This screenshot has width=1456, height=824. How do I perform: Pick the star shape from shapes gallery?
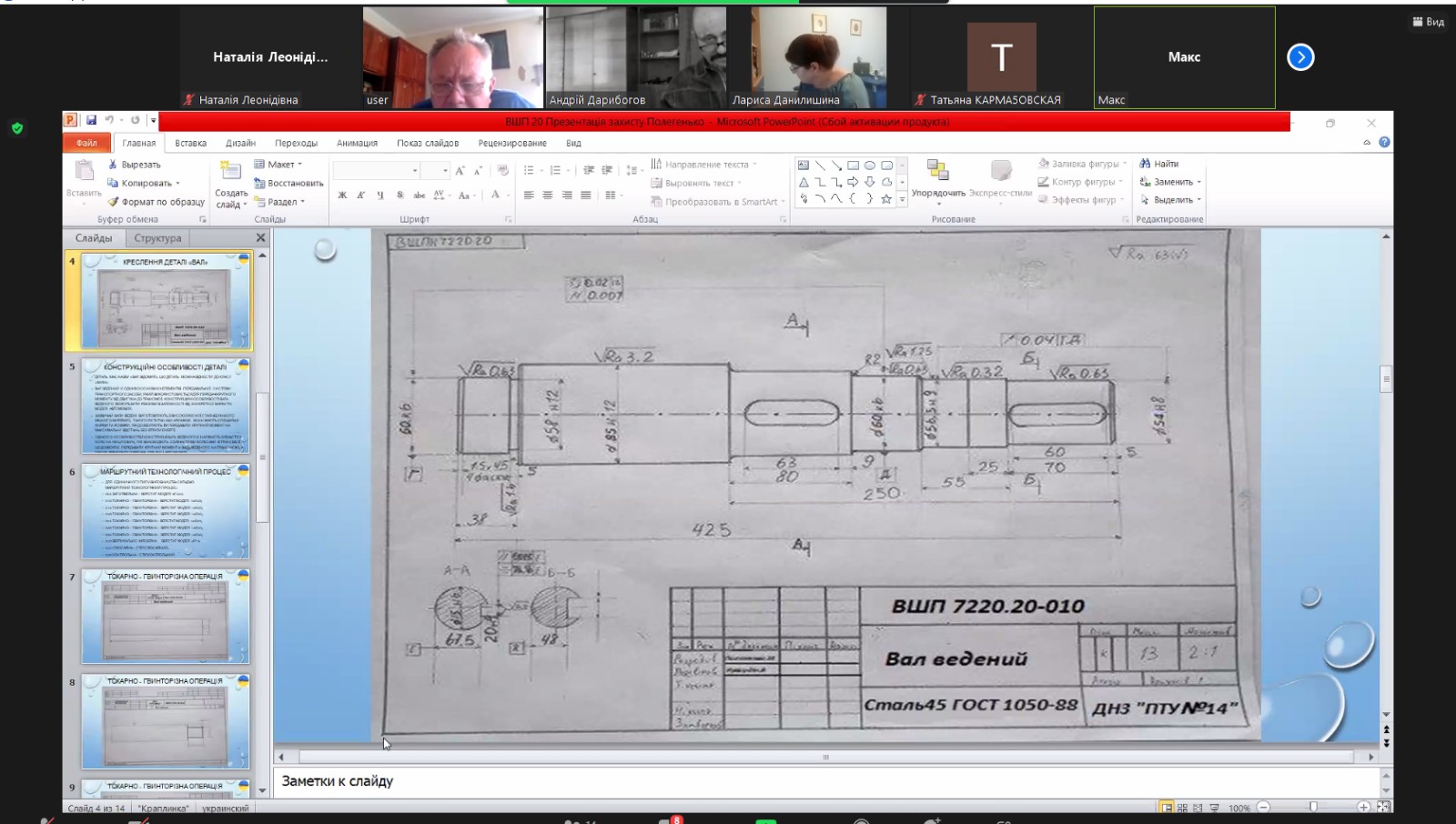click(886, 198)
